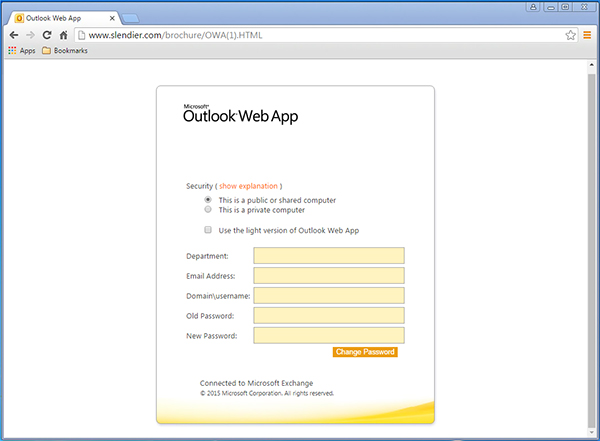Open a new browser tab

[130, 18]
